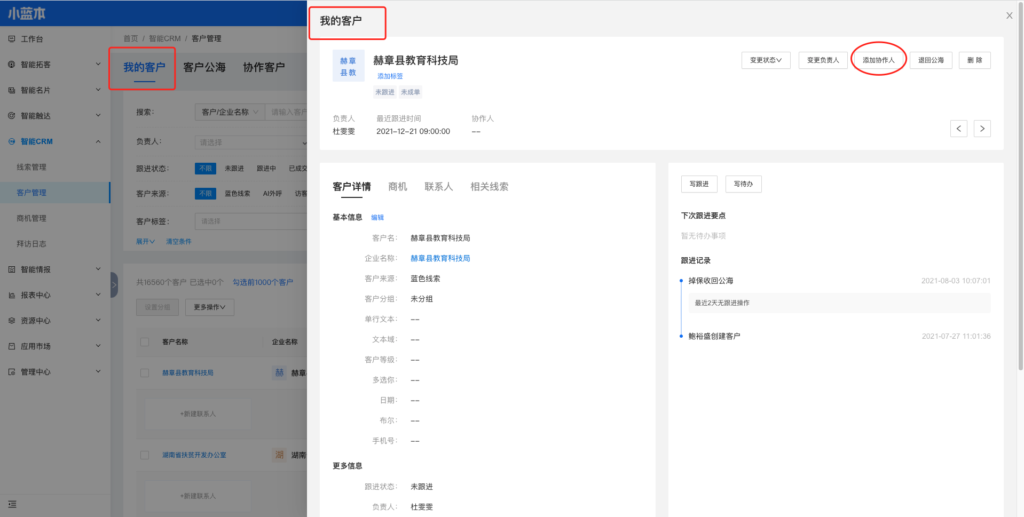Click the 工作台 icon in sidebar
This screenshot has width=1024, height=517.
pos(11,39)
